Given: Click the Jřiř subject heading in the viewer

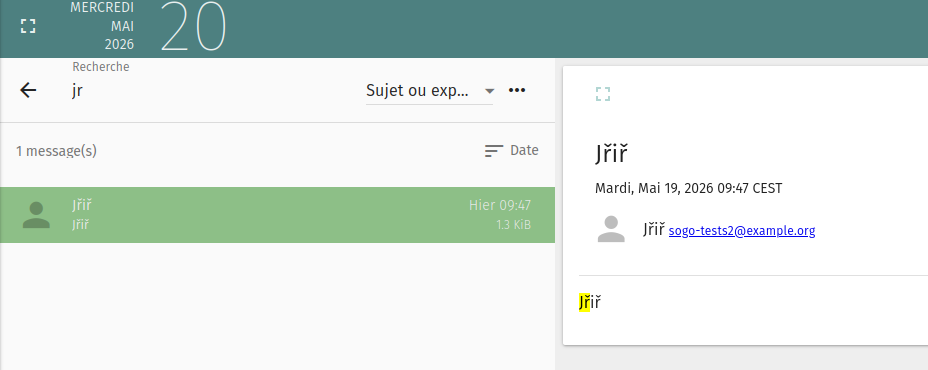Looking at the screenshot, I should click(x=611, y=155).
